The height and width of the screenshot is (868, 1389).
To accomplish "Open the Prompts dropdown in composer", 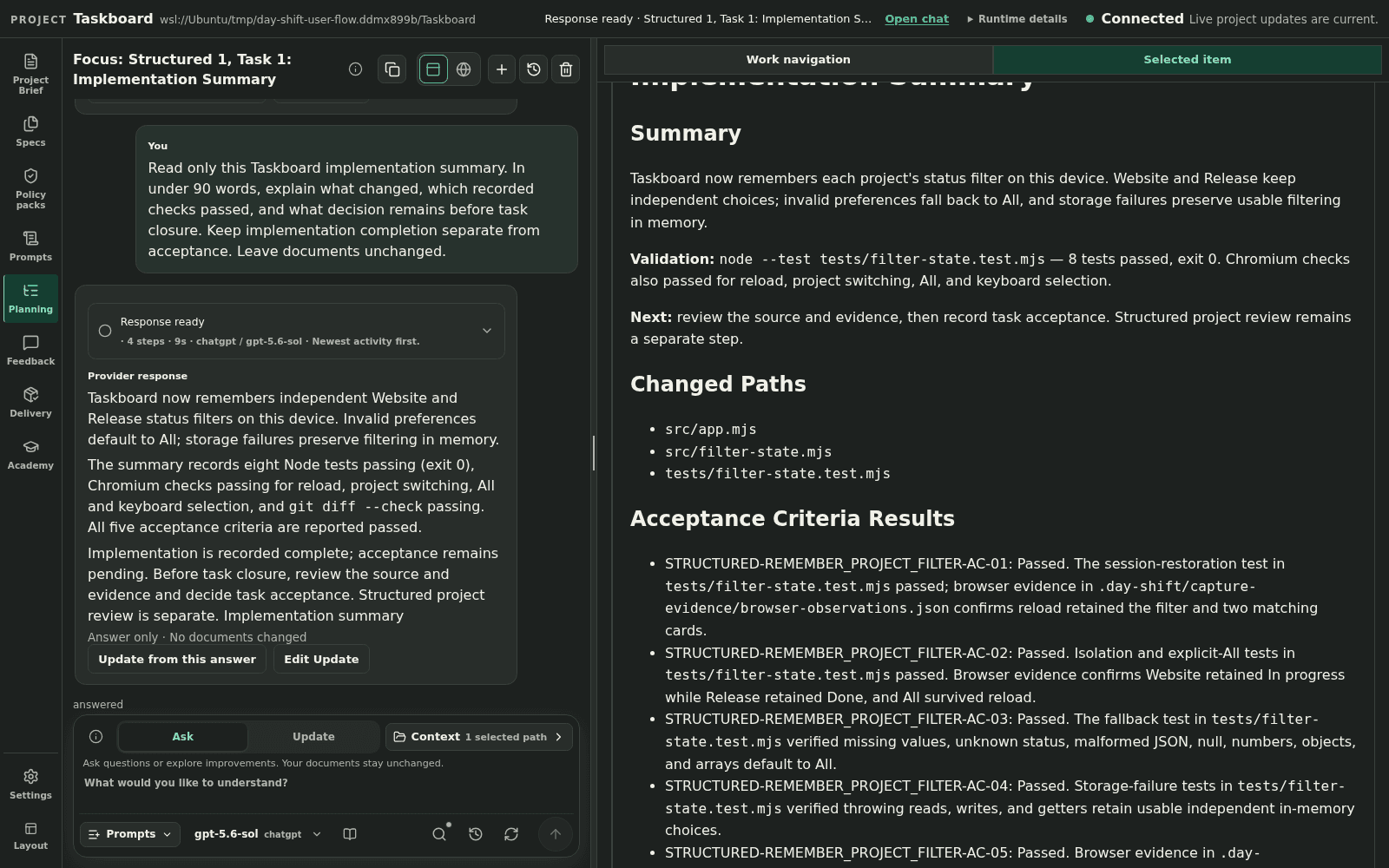I will 130,834.
